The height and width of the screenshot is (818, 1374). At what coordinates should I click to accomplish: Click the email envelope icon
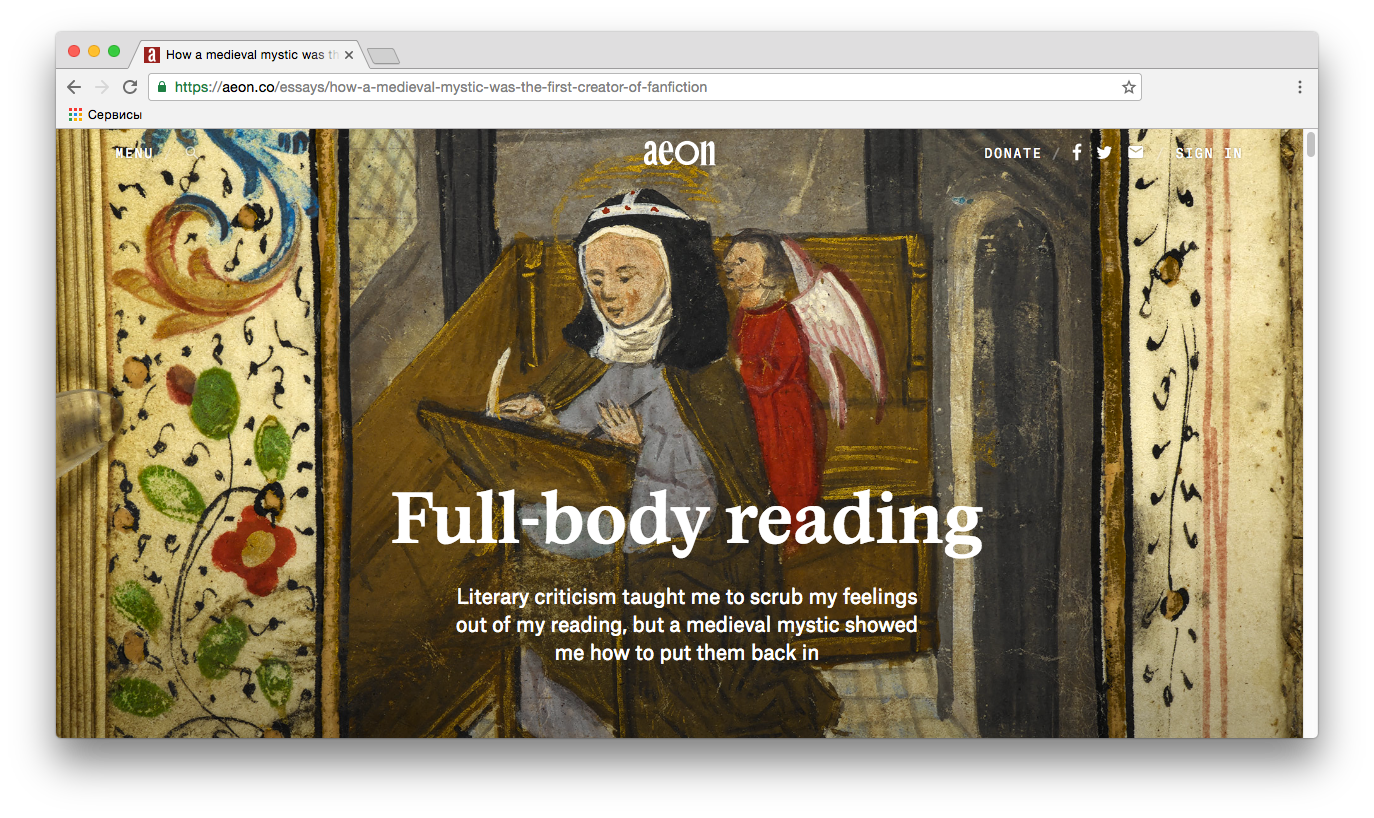coord(1136,153)
